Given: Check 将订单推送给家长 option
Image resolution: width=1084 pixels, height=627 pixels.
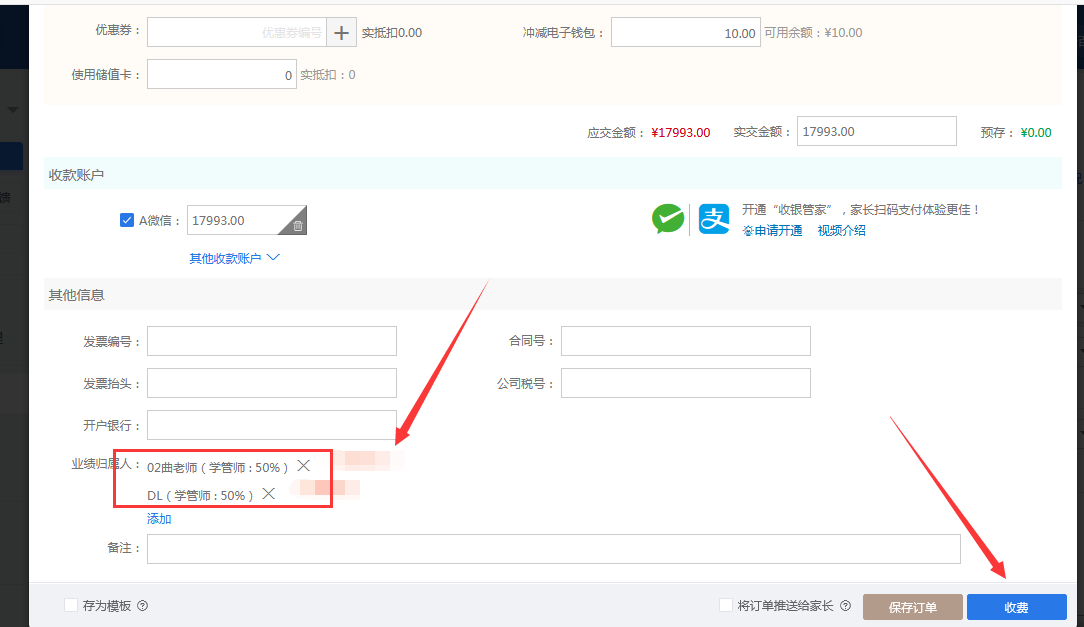Looking at the screenshot, I should point(725,605).
